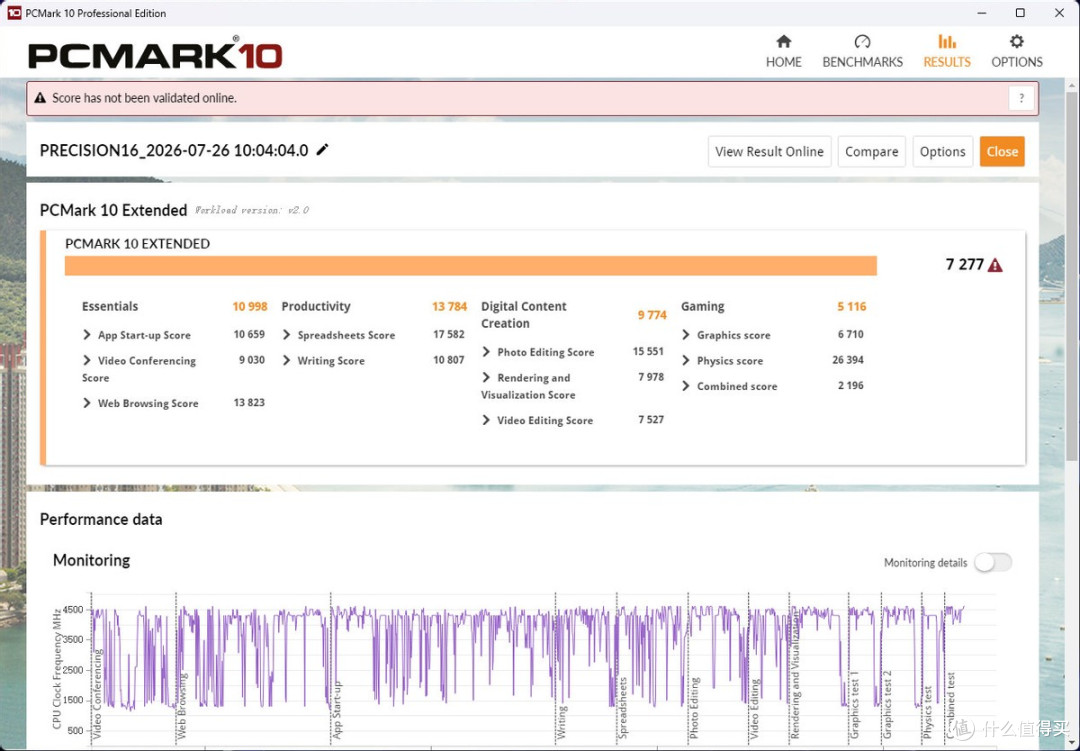Screen dimensions: 1080x751
Task: Click the Digital Content Creation score 9 774
Action: pyautogui.click(x=652, y=315)
